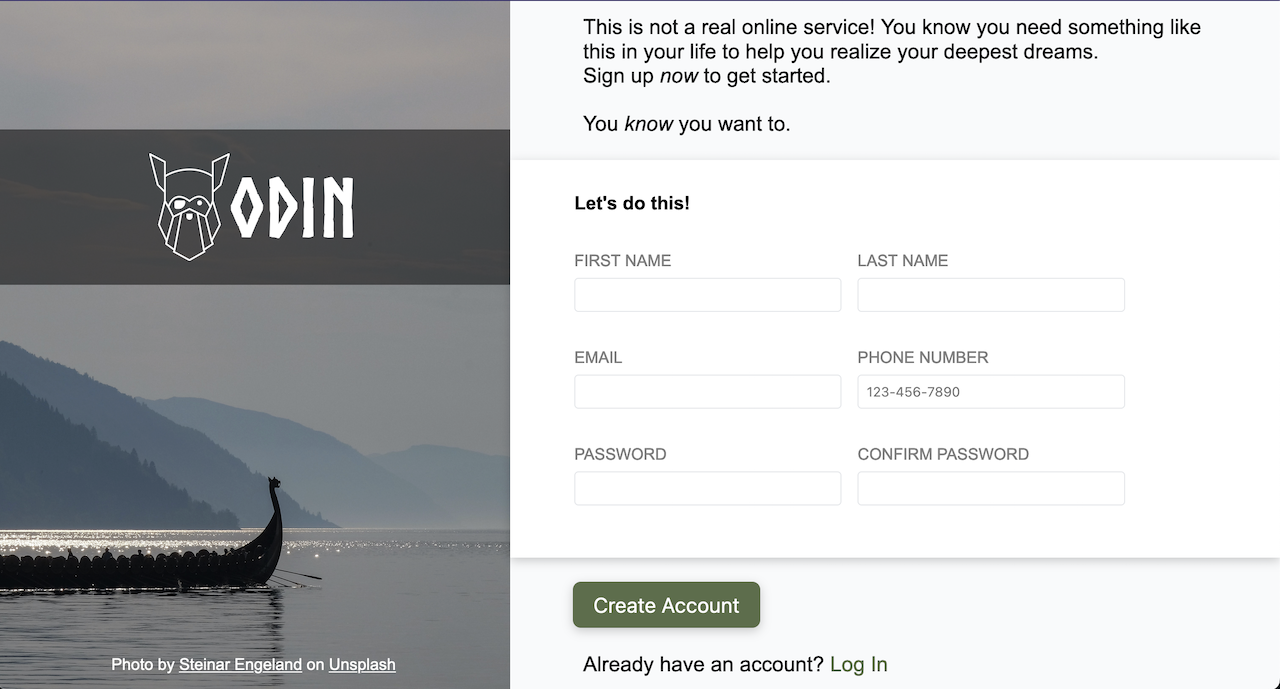1280x689 pixels.
Task: Click the "Let's do this!" heading
Action: (632, 202)
